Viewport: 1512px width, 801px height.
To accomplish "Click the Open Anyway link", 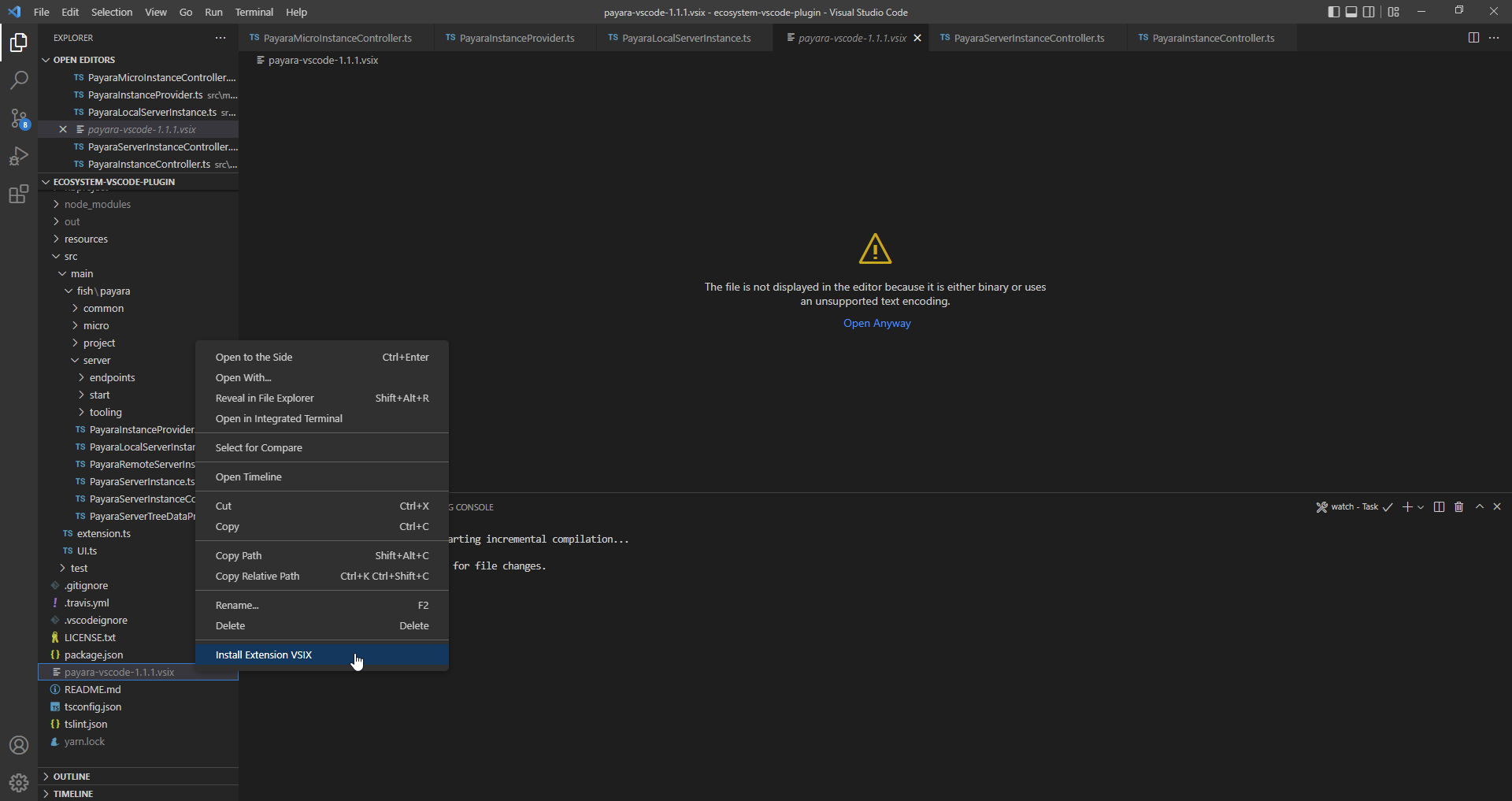I will point(876,323).
